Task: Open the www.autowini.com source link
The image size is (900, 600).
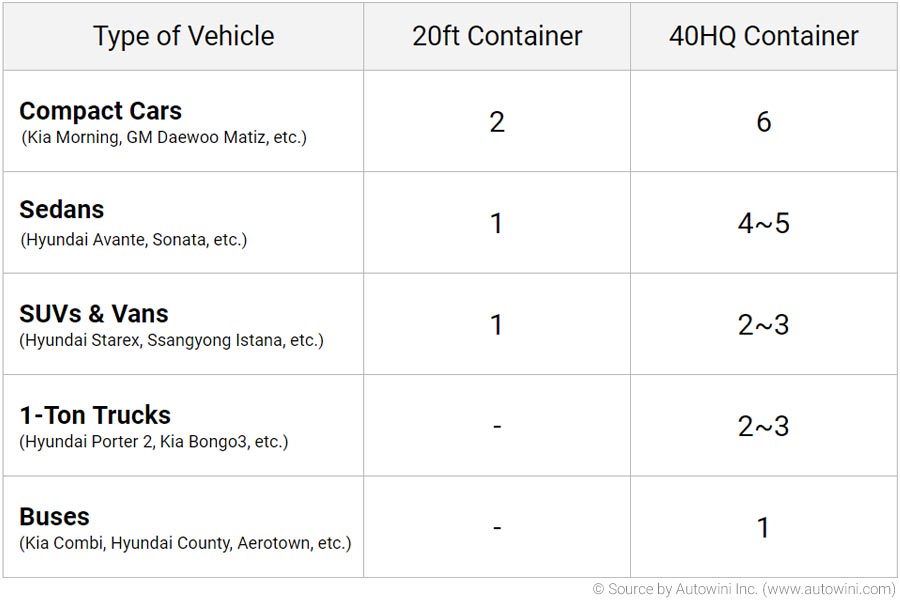Action: [x=830, y=589]
